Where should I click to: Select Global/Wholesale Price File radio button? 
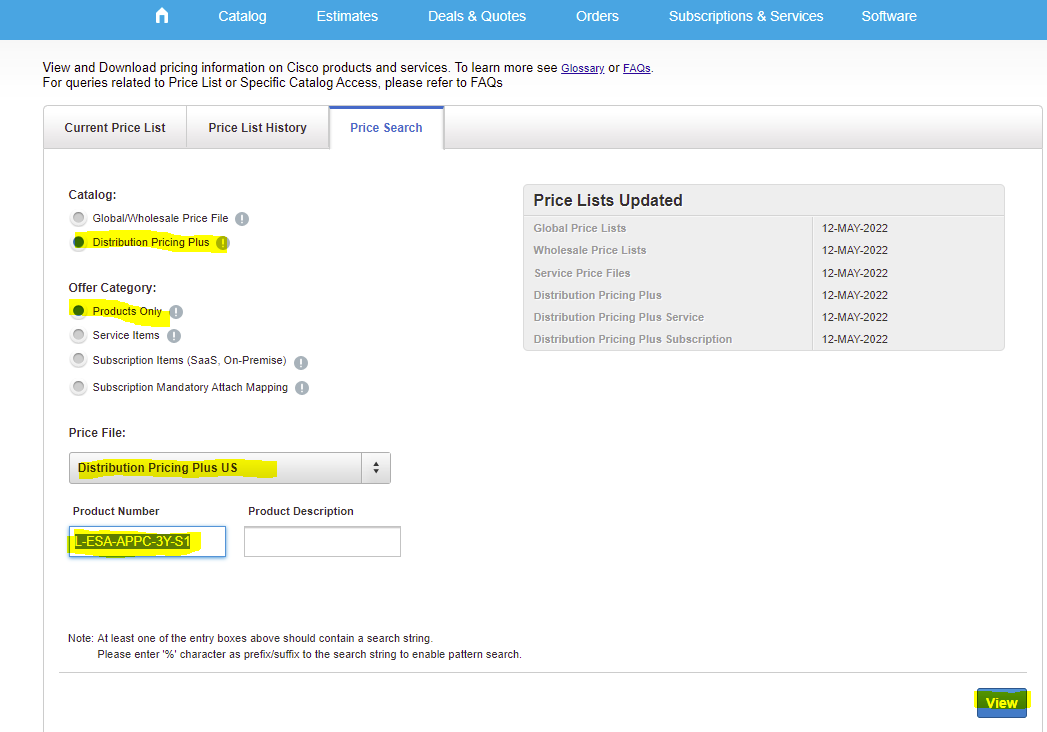tap(79, 218)
